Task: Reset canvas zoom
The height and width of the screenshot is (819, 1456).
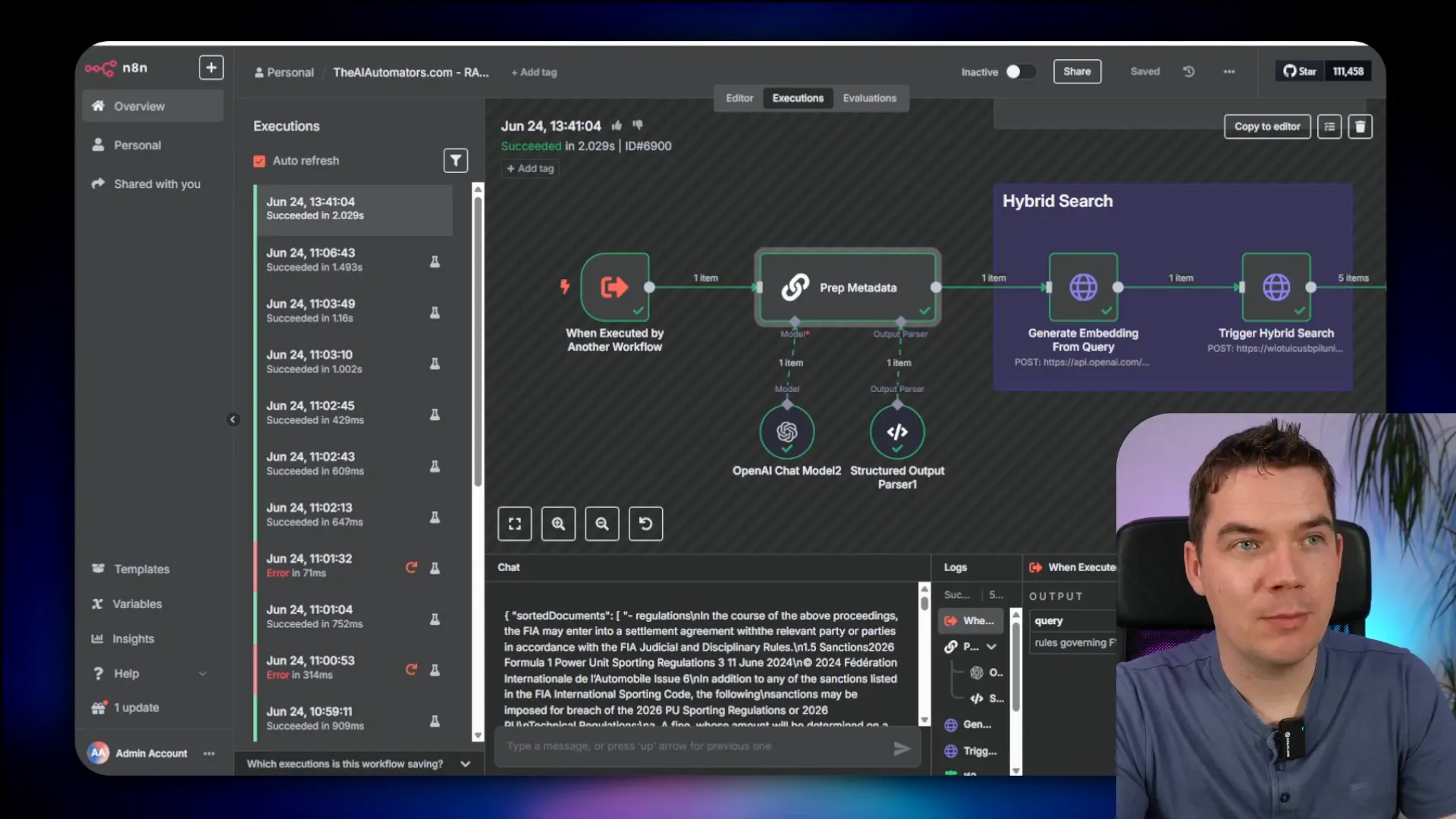Action: coord(645,523)
